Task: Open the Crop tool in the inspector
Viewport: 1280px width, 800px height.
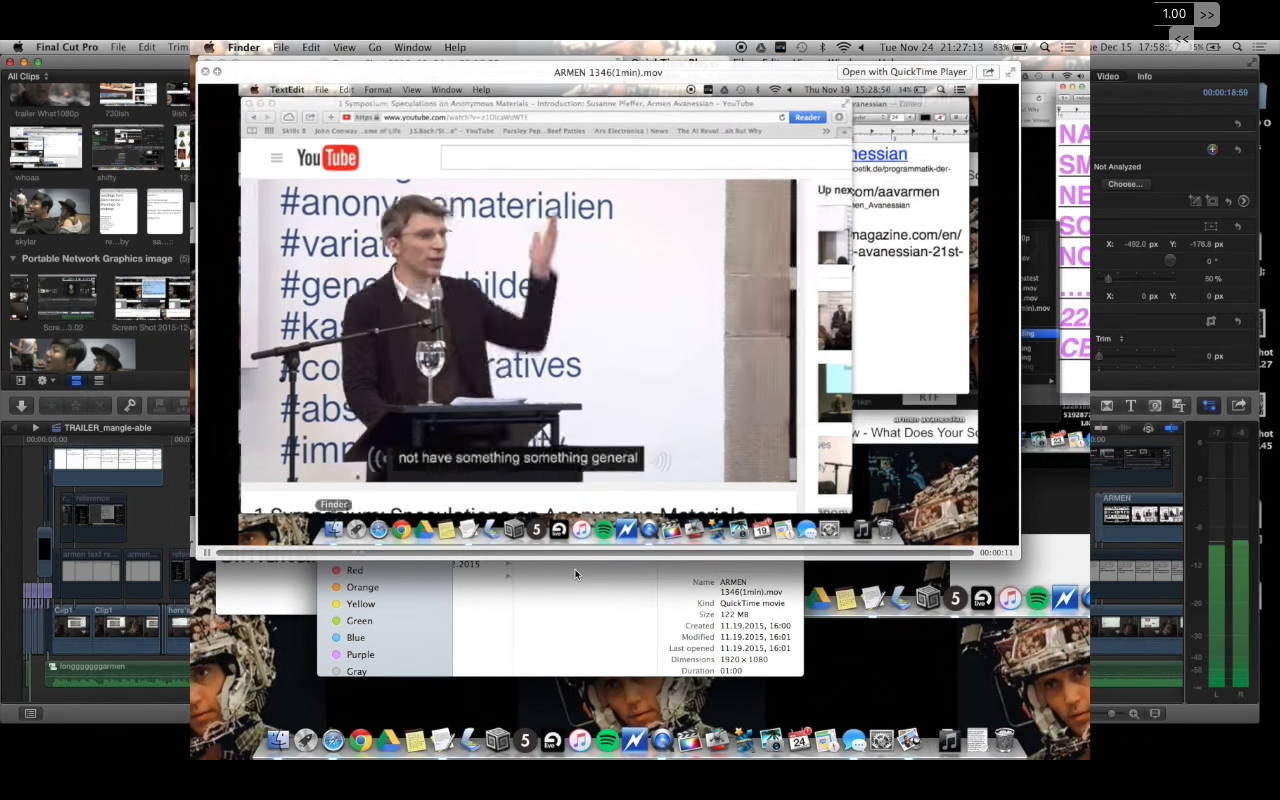Action: click(1211, 321)
